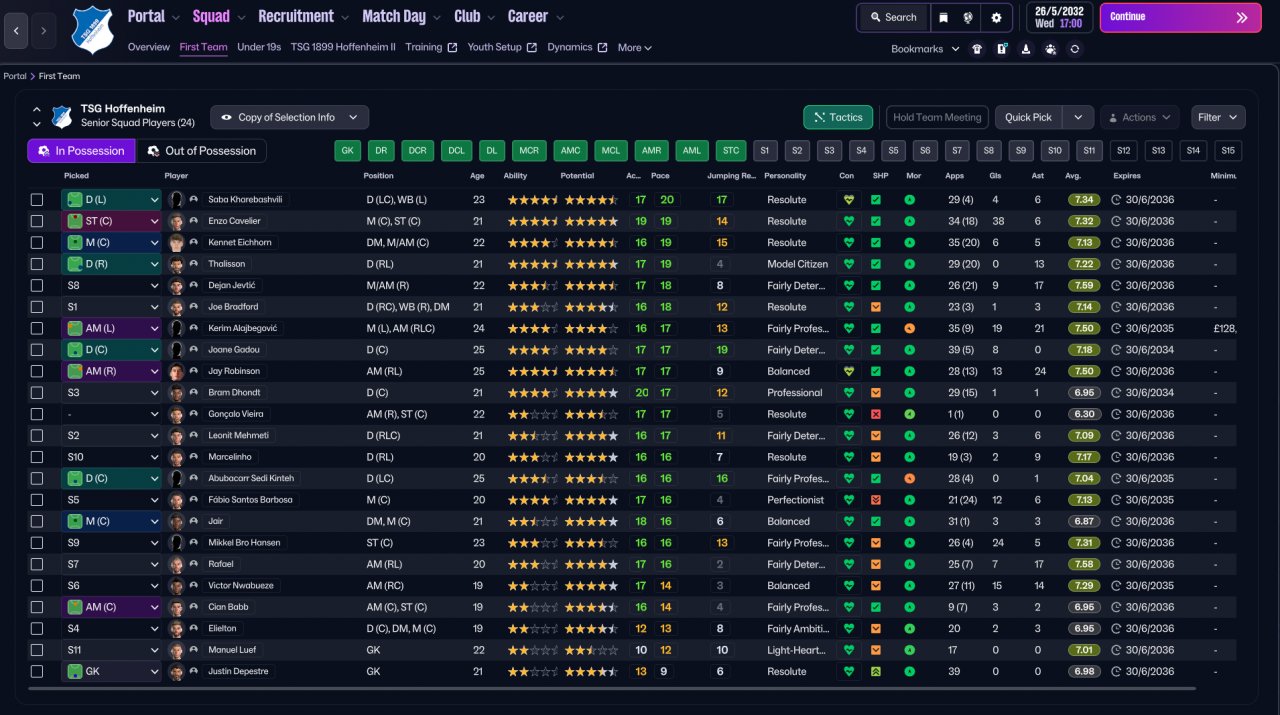Viewport: 1280px width, 715px height.
Task: Open the Portal menu
Action: click(x=154, y=16)
